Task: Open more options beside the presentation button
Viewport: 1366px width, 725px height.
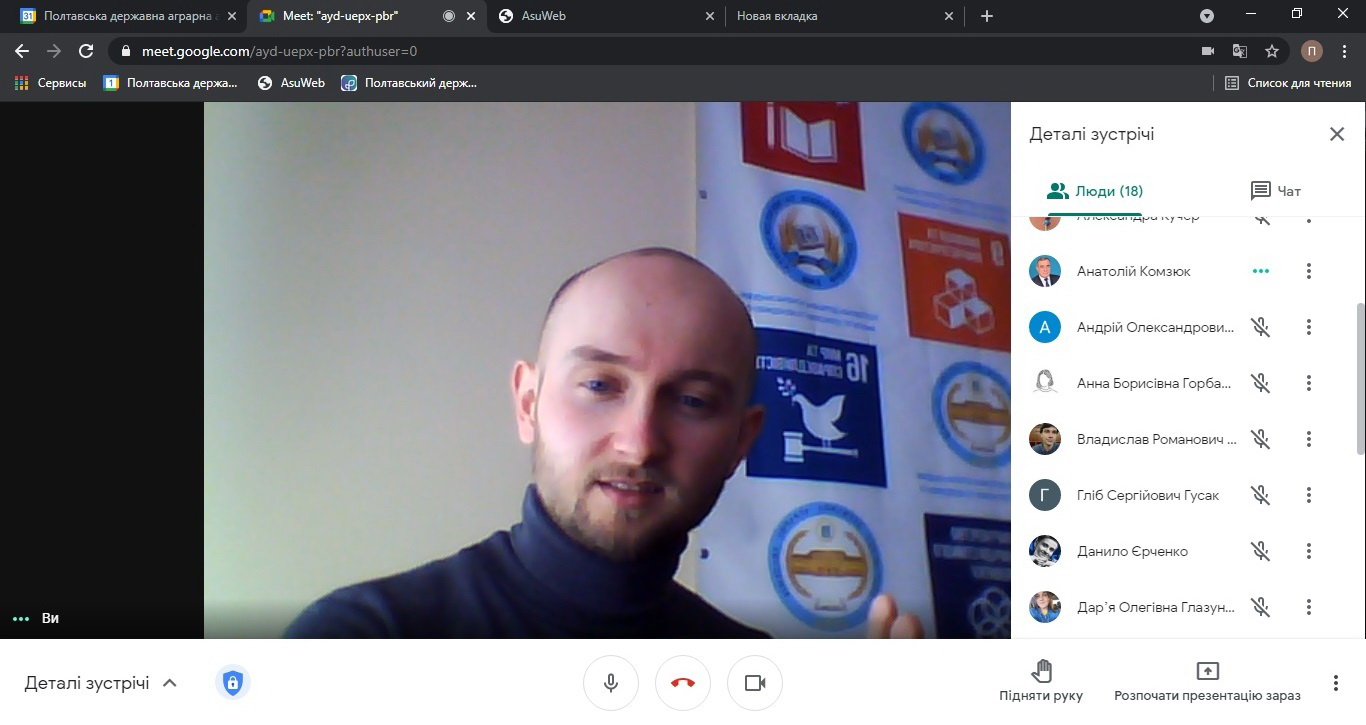Action: 1336,683
